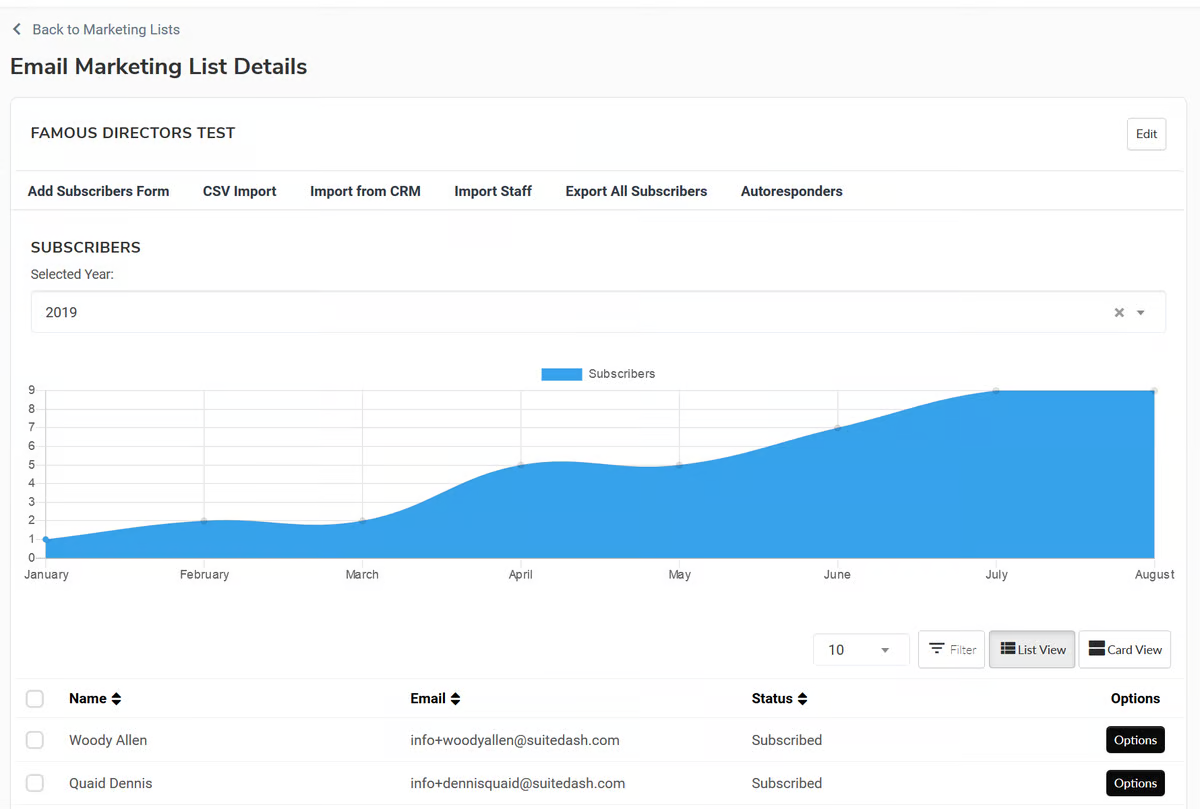This screenshot has height=809, width=1200.
Task: Select Quaid Dennis's row checkbox
Action: click(35, 783)
